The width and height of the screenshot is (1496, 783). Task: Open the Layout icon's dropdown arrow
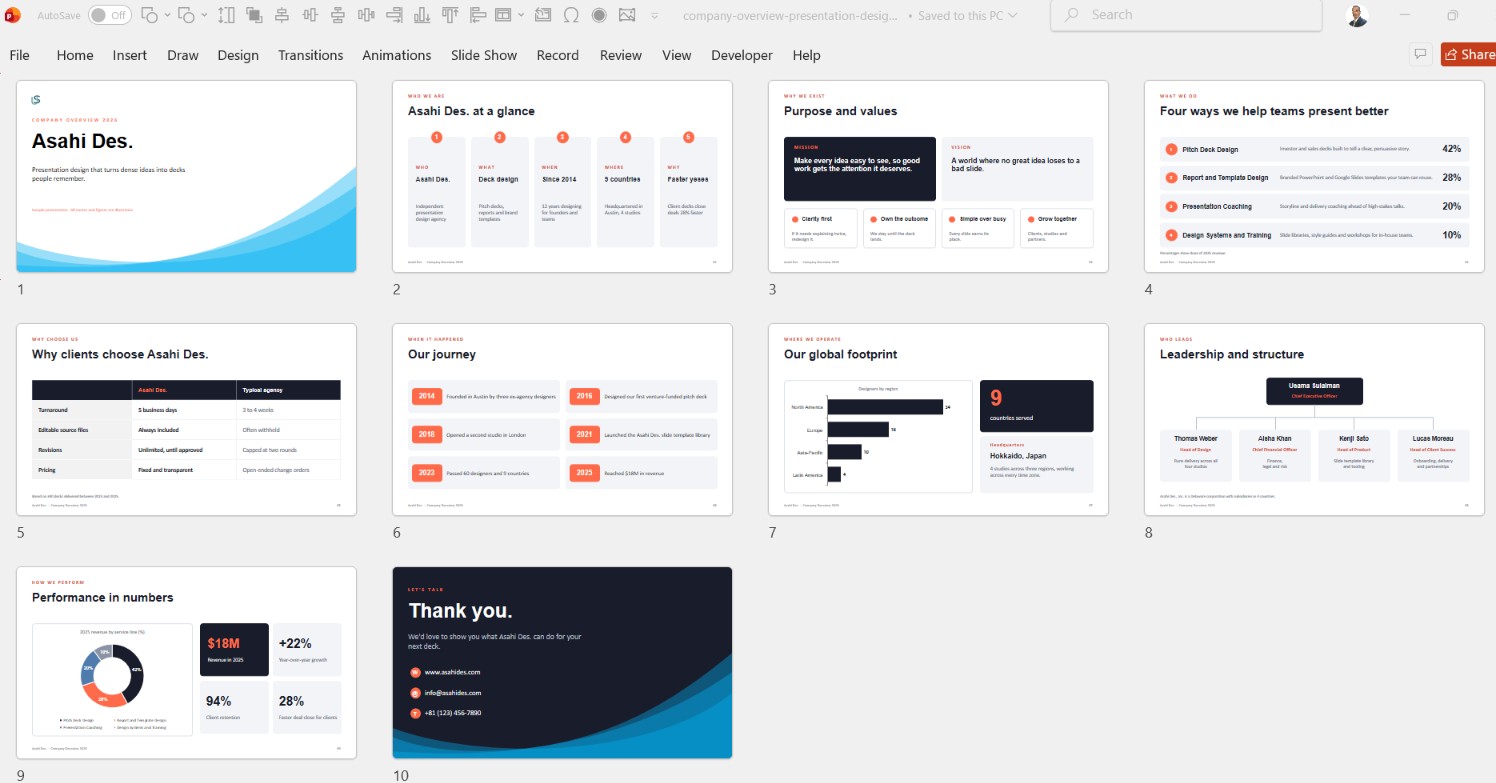coord(520,15)
